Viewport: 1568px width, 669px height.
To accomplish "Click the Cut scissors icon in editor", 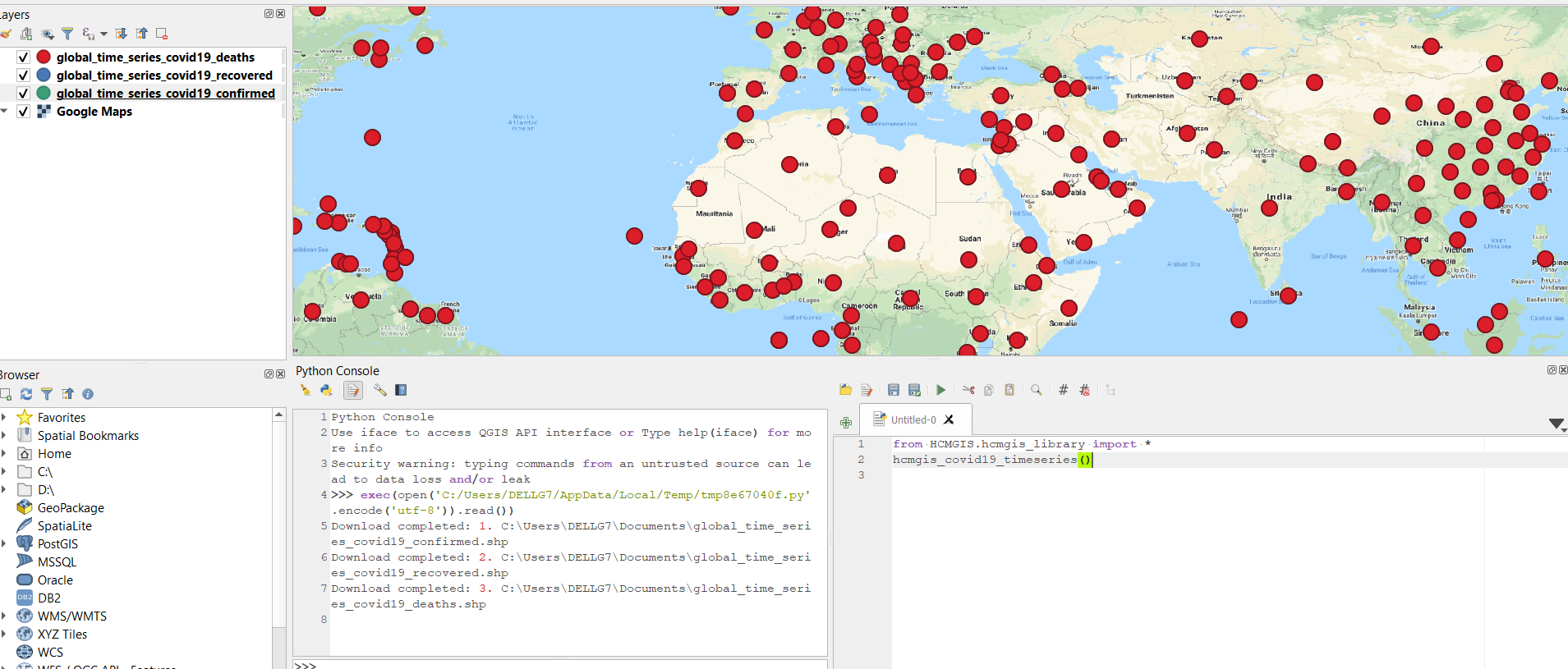I will pos(968,391).
